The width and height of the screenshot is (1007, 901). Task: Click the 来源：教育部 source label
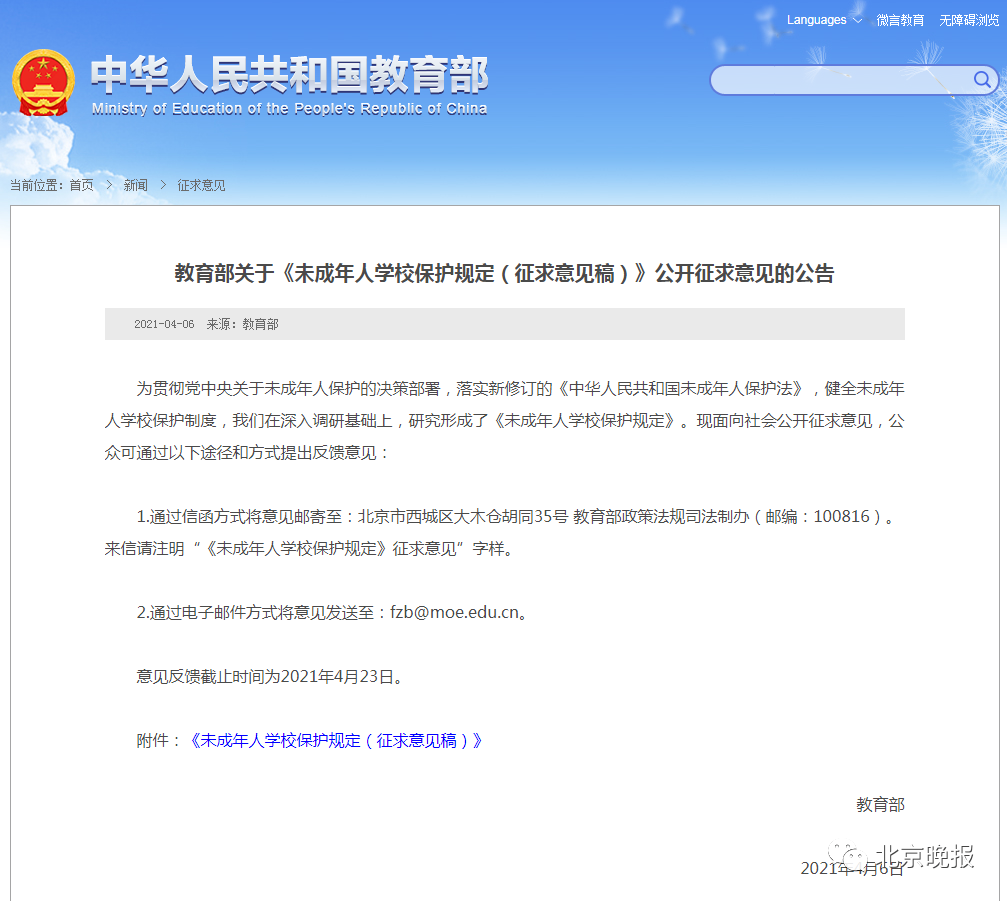point(242,324)
